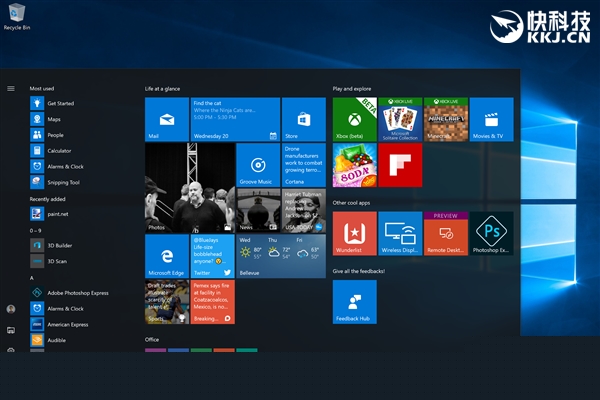
Task: Launch the Xbox (beta) tile
Action: [x=355, y=119]
